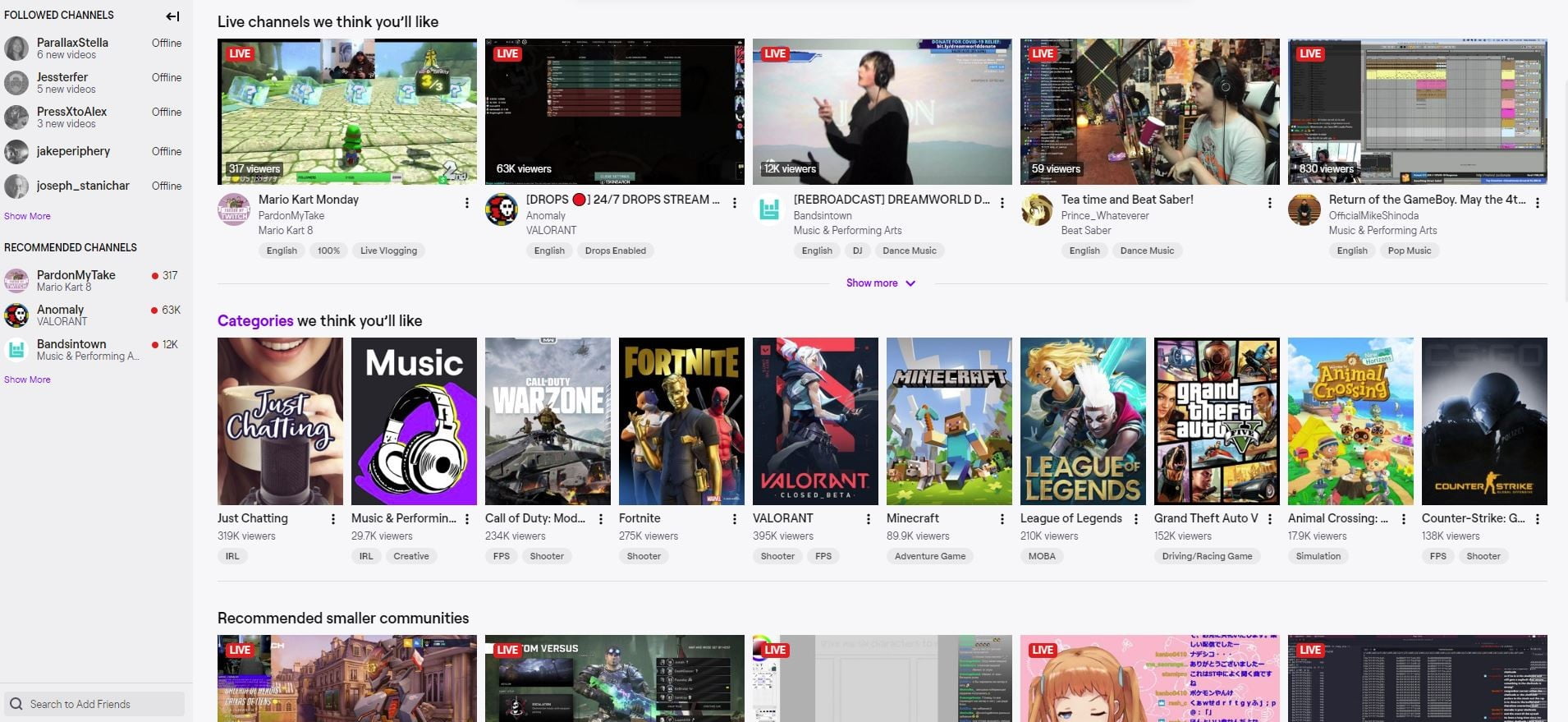The height and width of the screenshot is (722, 1568).
Task: Expand live channels with Show more
Action: [x=880, y=283]
